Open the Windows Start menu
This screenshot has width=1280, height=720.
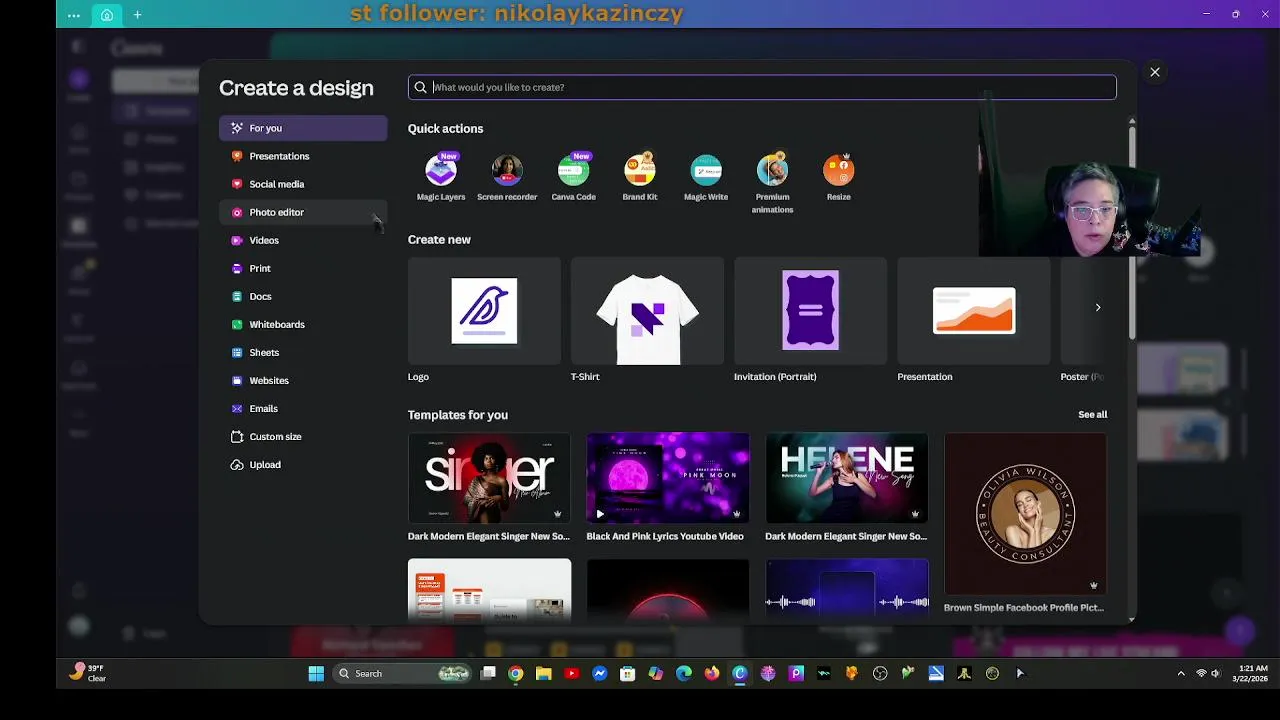click(316, 673)
